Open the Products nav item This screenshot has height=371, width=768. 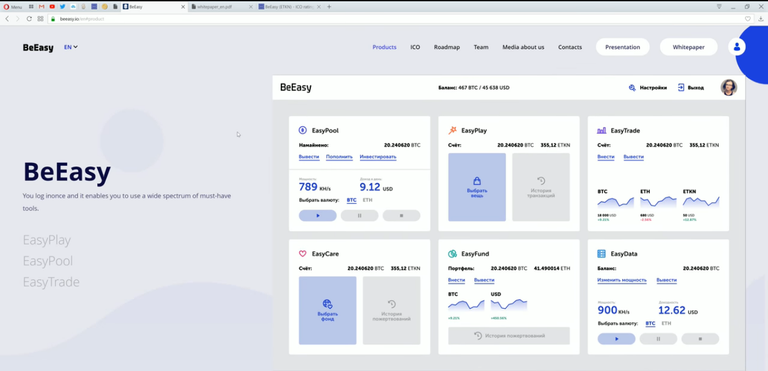pyautogui.click(x=384, y=47)
